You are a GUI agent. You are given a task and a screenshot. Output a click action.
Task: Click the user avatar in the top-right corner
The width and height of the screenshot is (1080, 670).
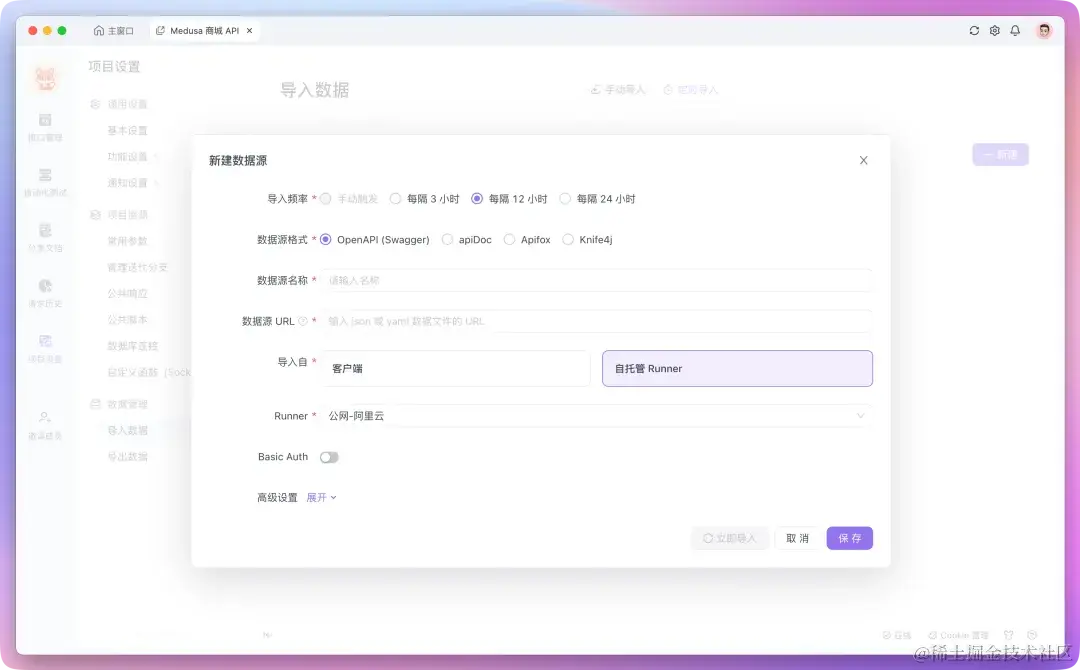[x=1043, y=30]
